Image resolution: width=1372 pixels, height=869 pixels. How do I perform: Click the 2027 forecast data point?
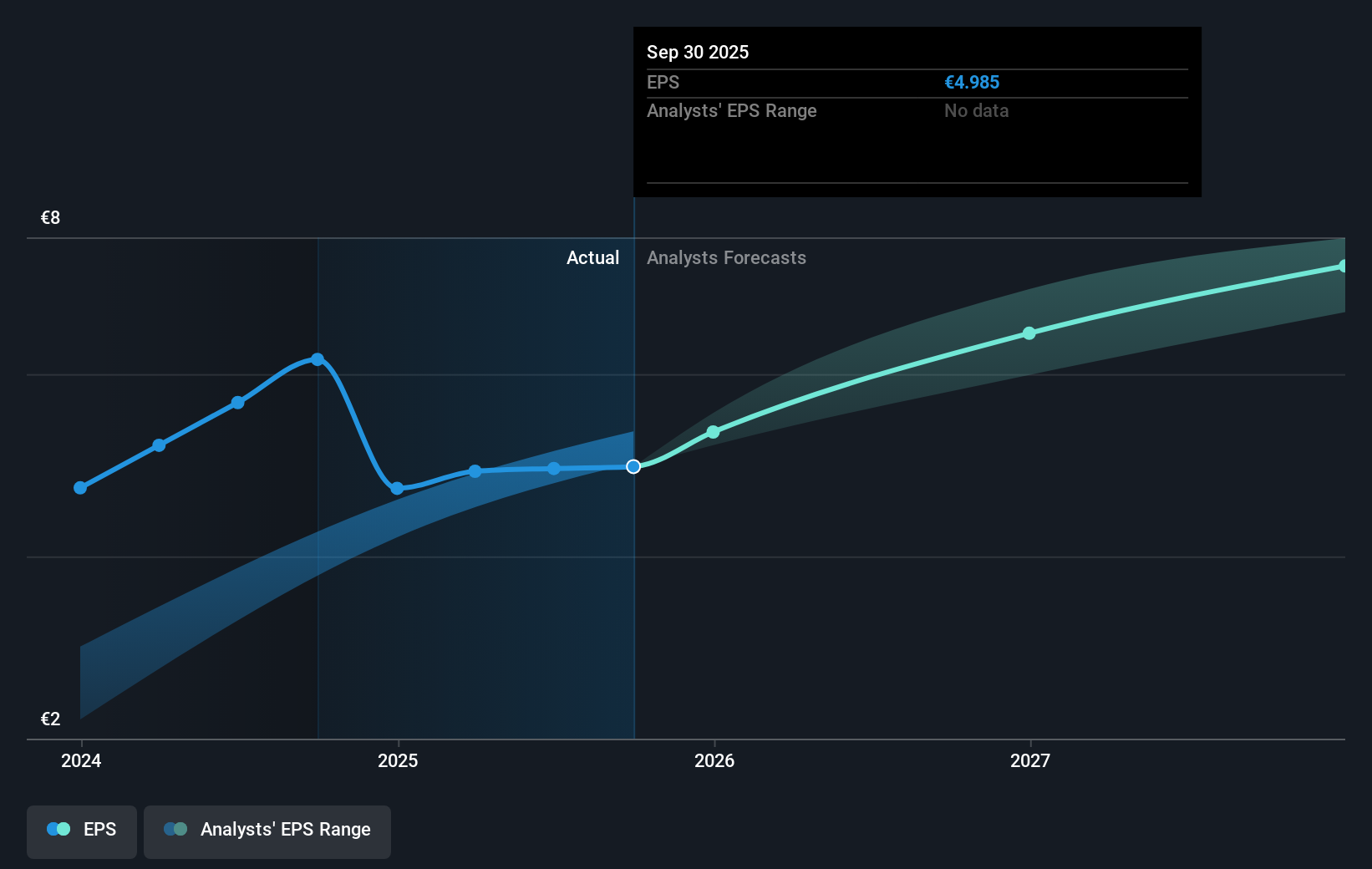tap(1029, 333)
